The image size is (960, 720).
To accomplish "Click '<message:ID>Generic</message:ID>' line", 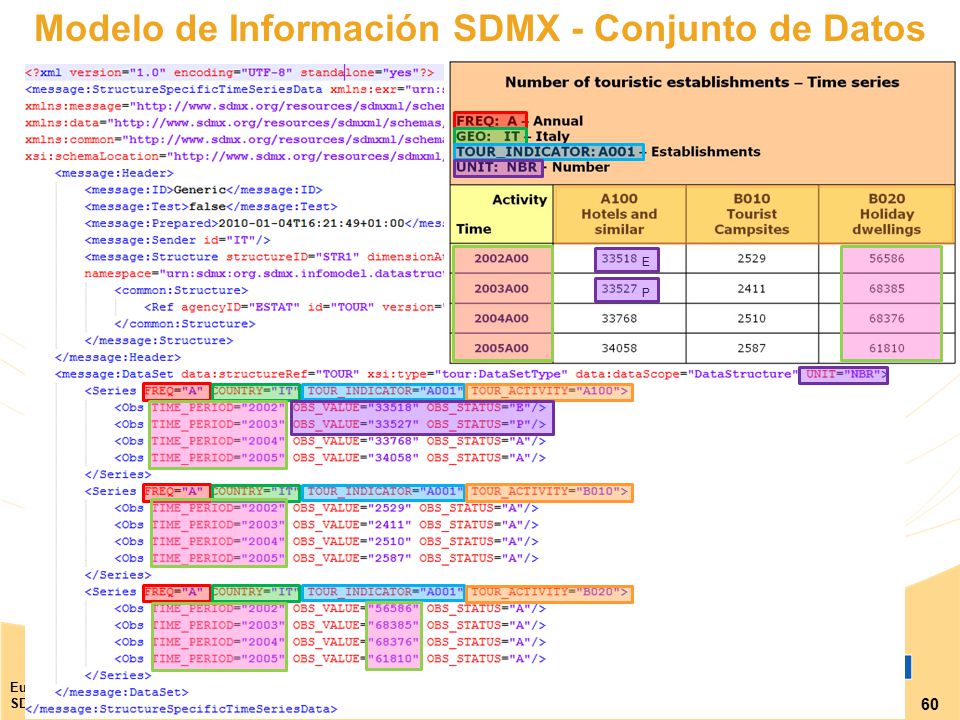I will click(203, 190).
